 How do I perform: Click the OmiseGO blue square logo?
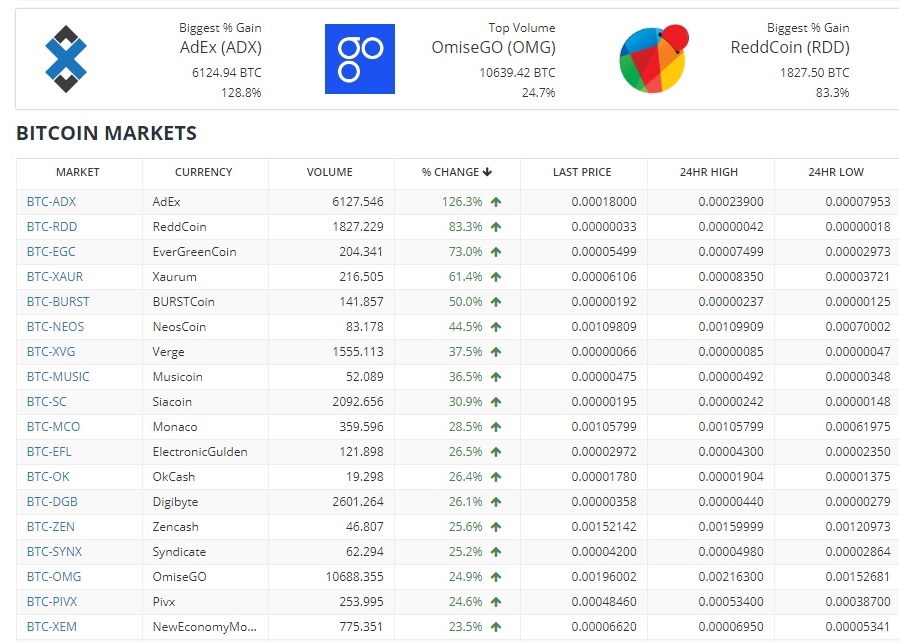pyautogui.click(x=359, y=58)
